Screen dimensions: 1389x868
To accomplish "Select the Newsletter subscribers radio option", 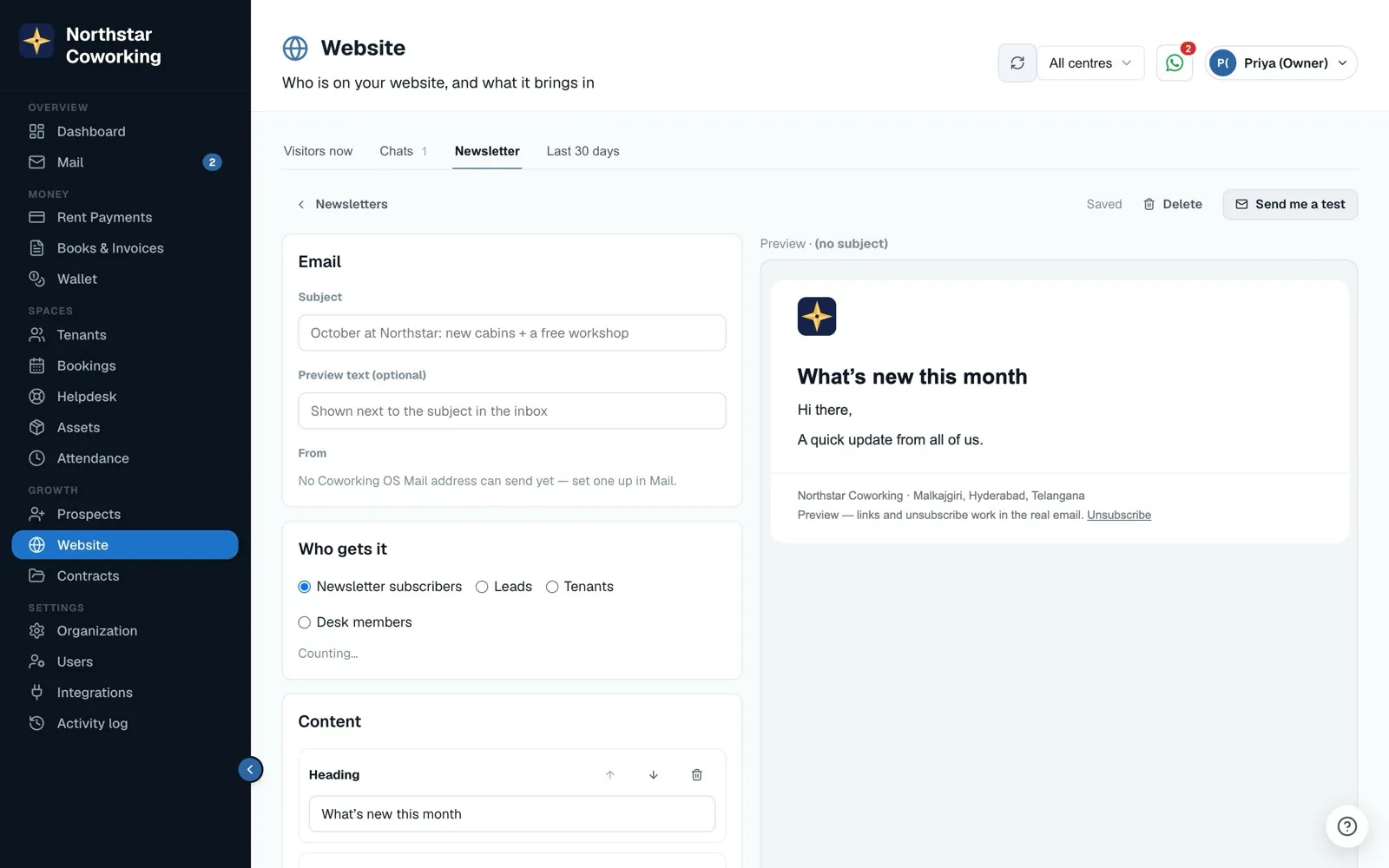I will (304, 587).
